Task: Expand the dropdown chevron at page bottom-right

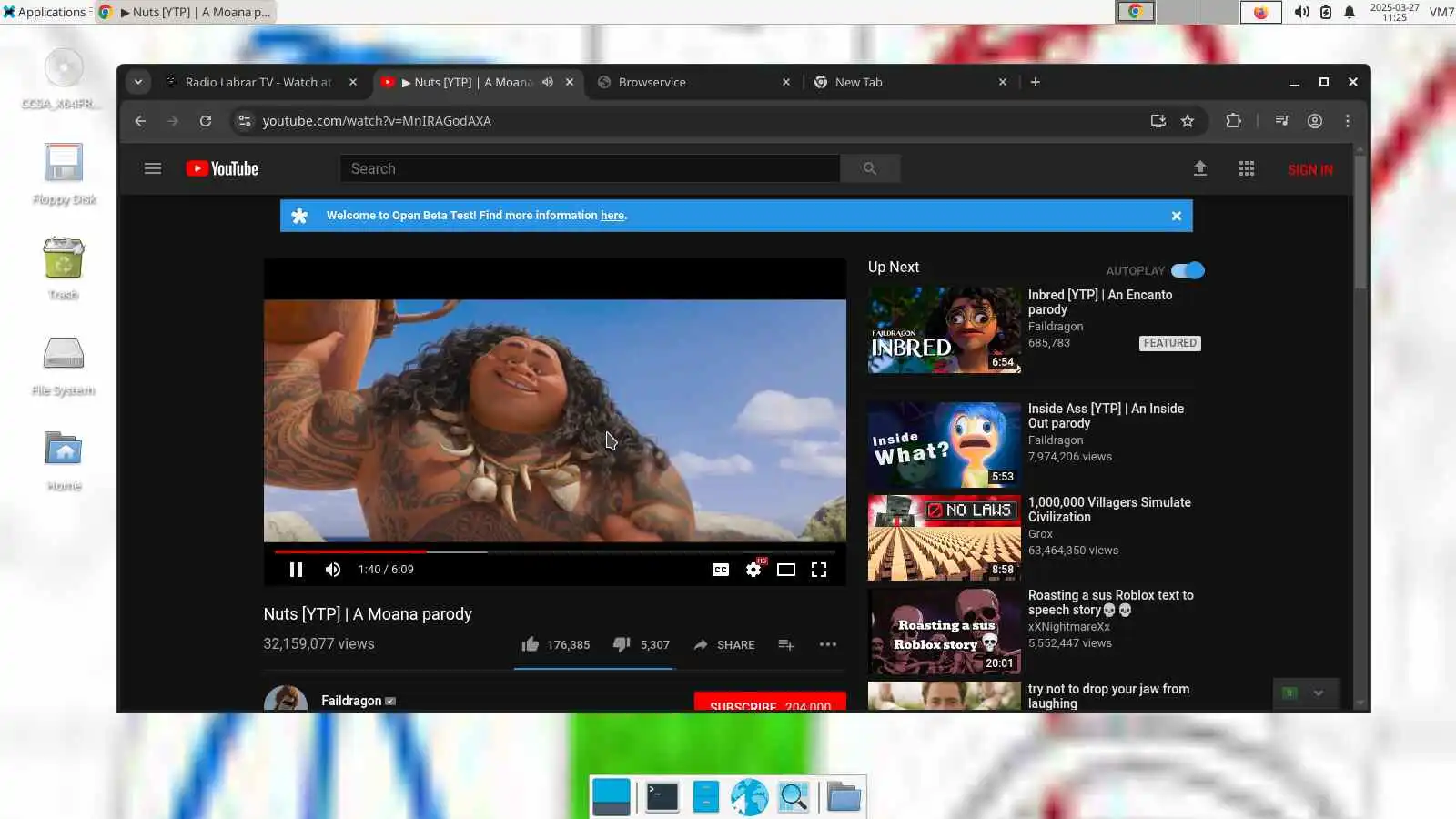Action: (x=1318, y=693)
